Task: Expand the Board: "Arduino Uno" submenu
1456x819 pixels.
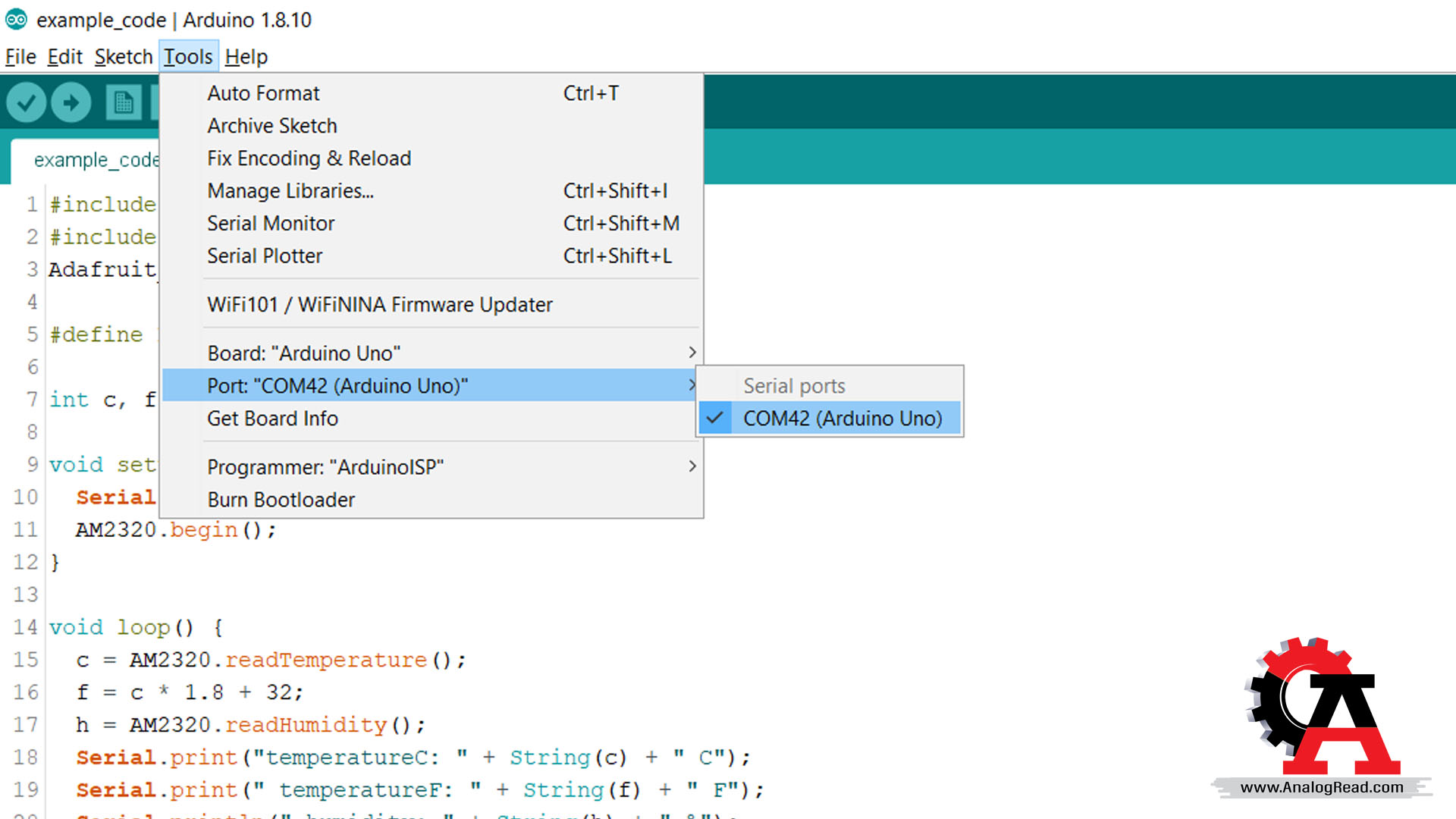Action: point(432,353)
